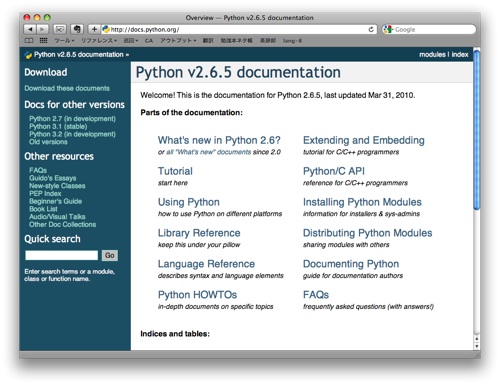Open the PEP Index link
Screen dimensions: 500x385
point(45,193)
